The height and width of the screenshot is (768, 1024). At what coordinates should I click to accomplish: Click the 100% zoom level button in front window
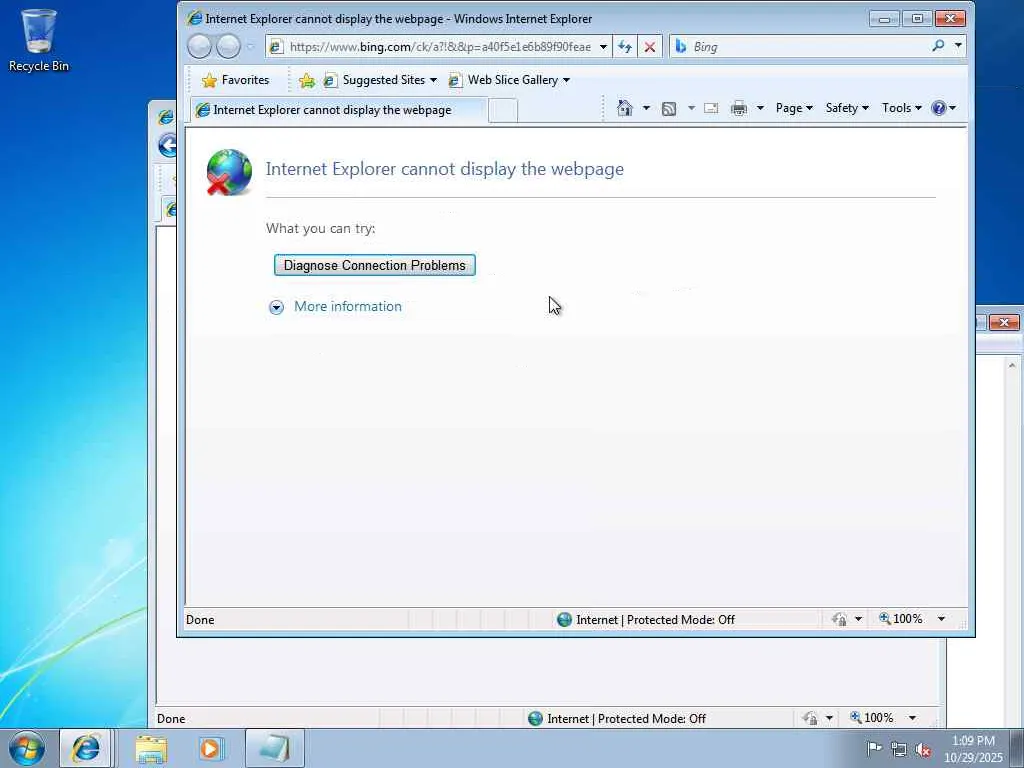[901, 618]
